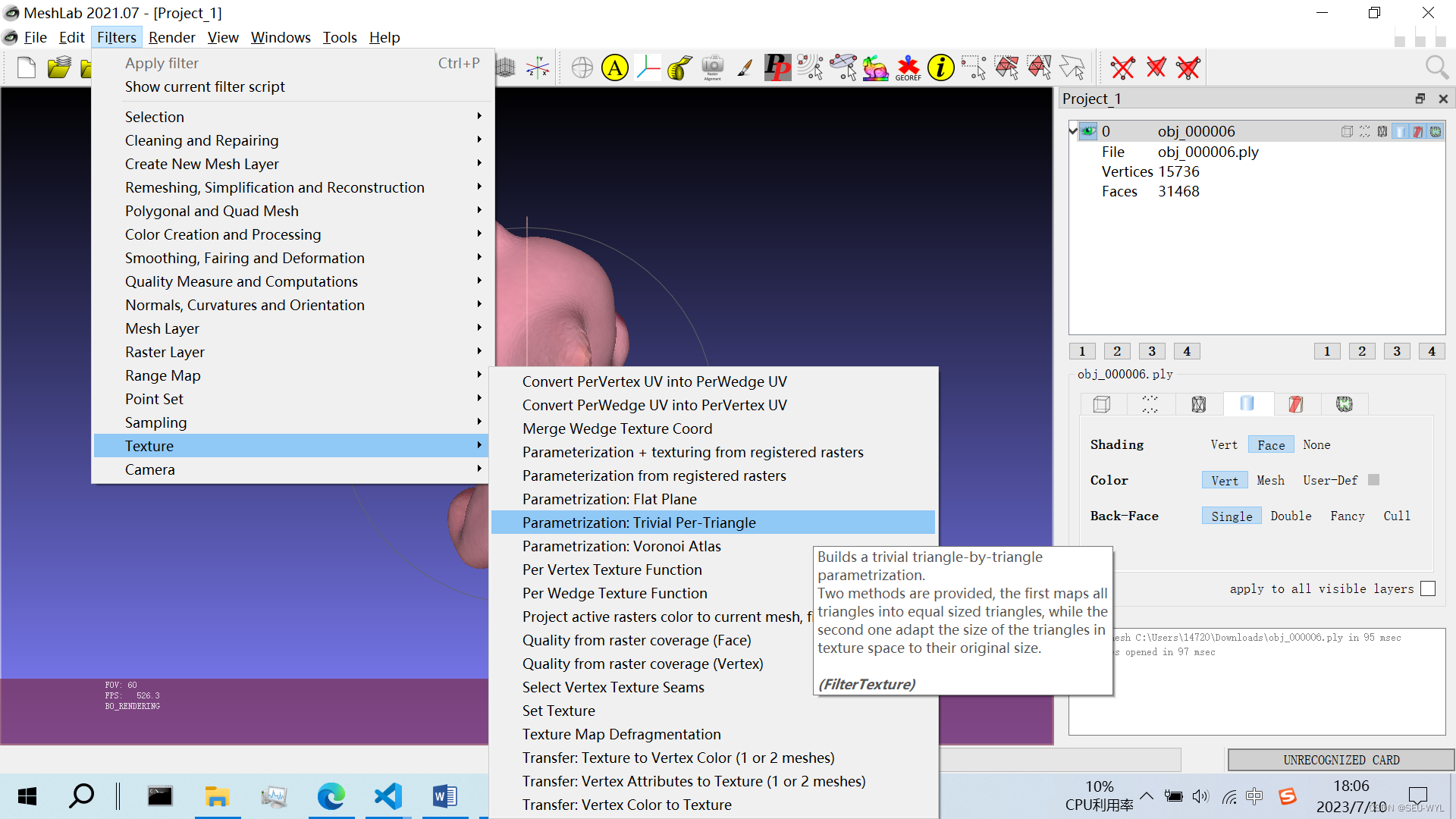The height and width of the screenshot is (819, 1456).
Task: Choose Parametrization: Voronoi Atlas filter
Action: click(621, 546)
